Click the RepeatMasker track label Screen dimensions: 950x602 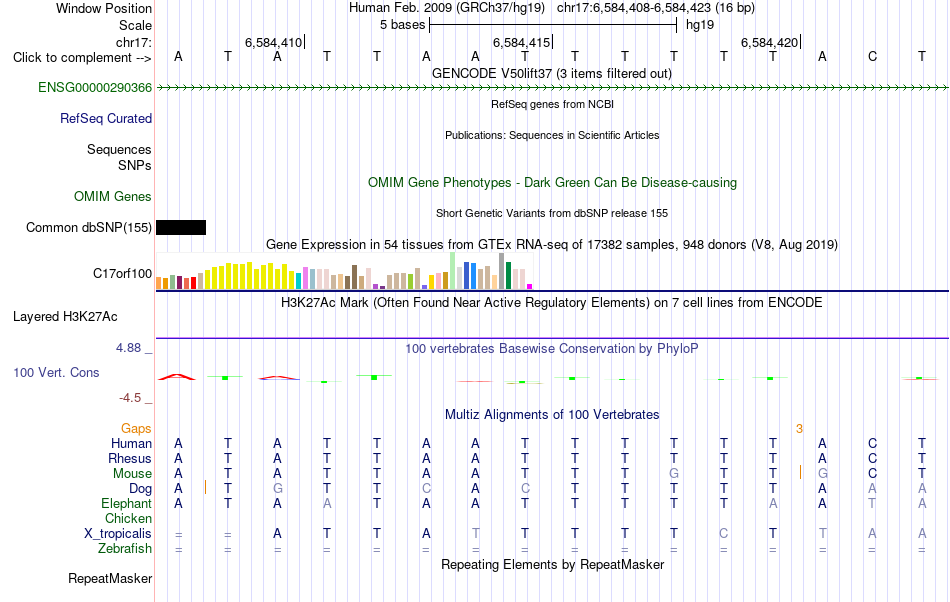pyautogui.click(x=110, y=579)
